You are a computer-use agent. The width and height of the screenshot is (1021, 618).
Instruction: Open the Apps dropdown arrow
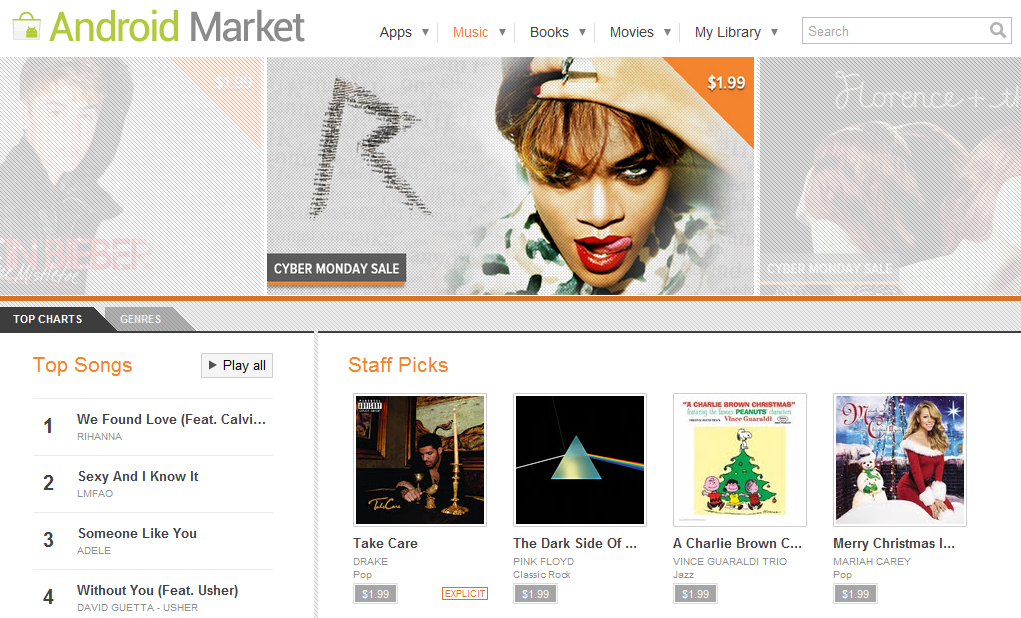coord(425,32)
